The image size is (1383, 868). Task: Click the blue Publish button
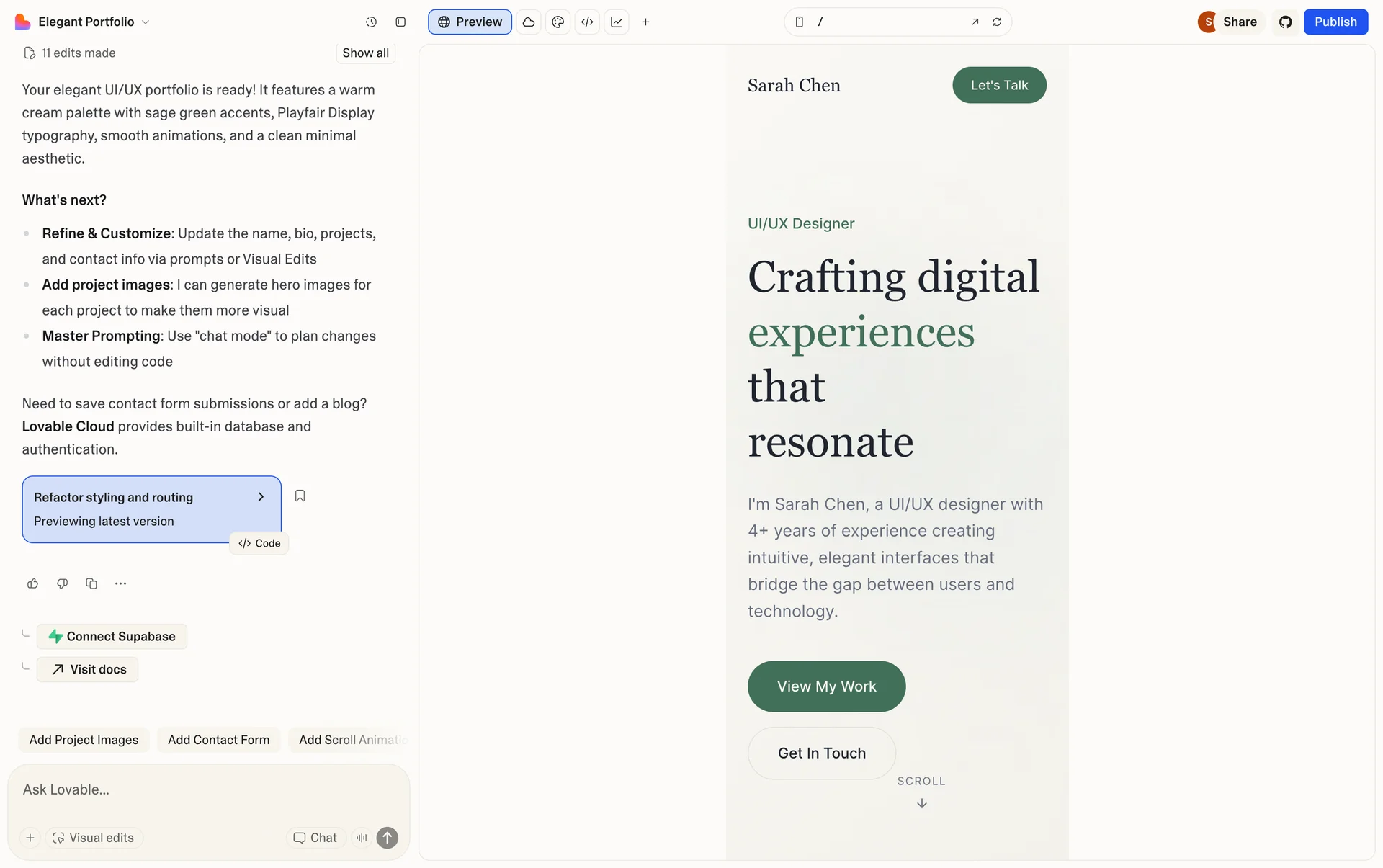(x=1335, y=22)
